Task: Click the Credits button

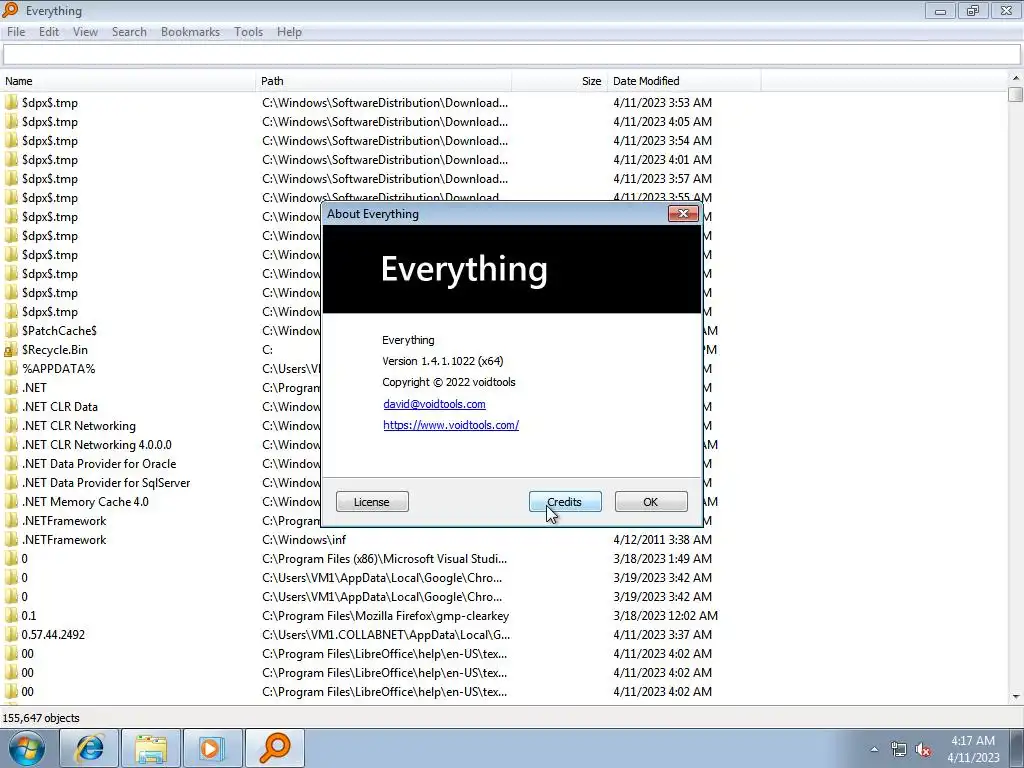Action: click(x=565, y=502)
